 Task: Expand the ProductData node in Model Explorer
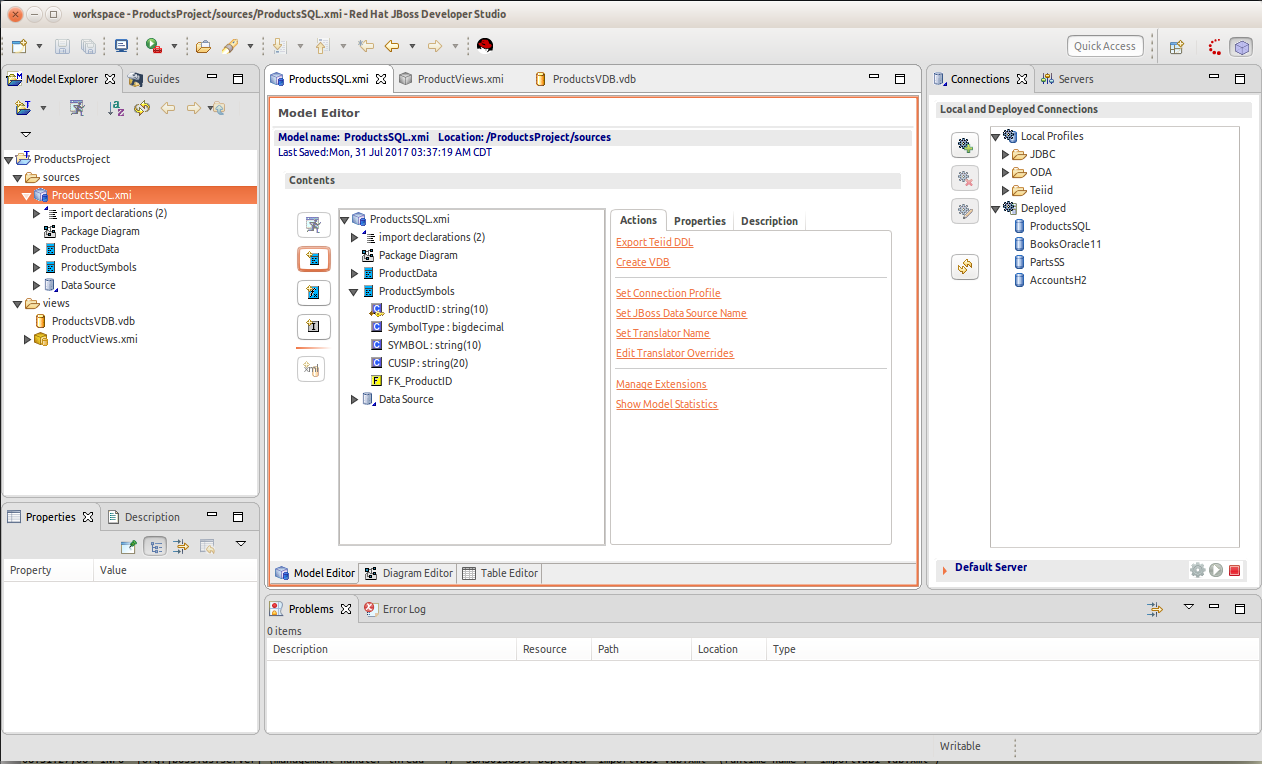click(37, 249)
